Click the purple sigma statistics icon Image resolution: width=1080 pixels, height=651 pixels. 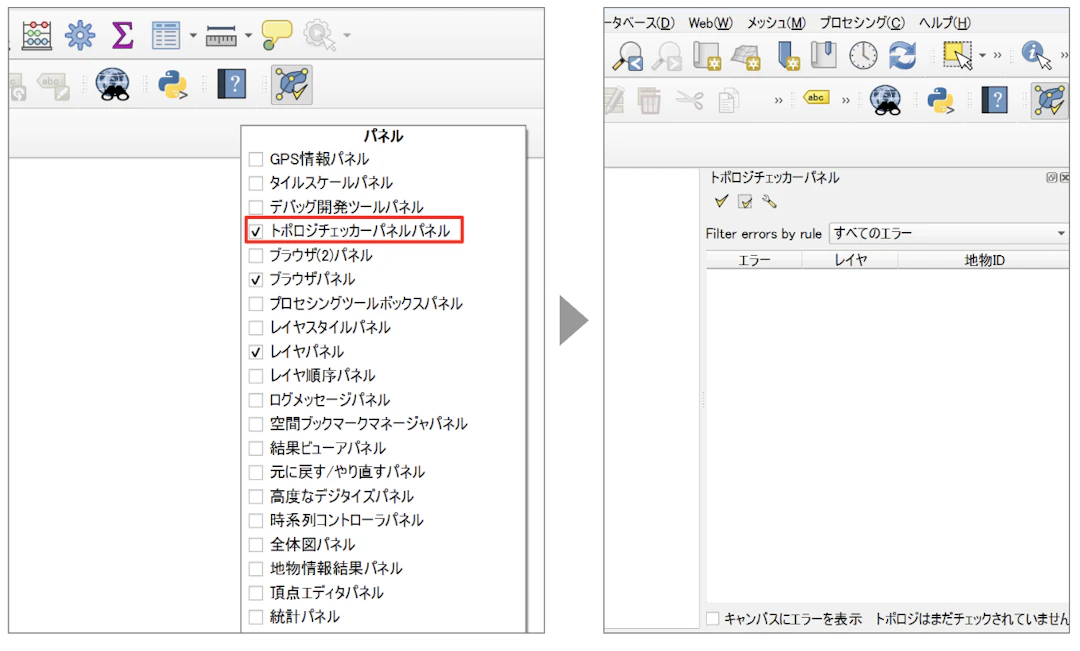click(122, 34)
